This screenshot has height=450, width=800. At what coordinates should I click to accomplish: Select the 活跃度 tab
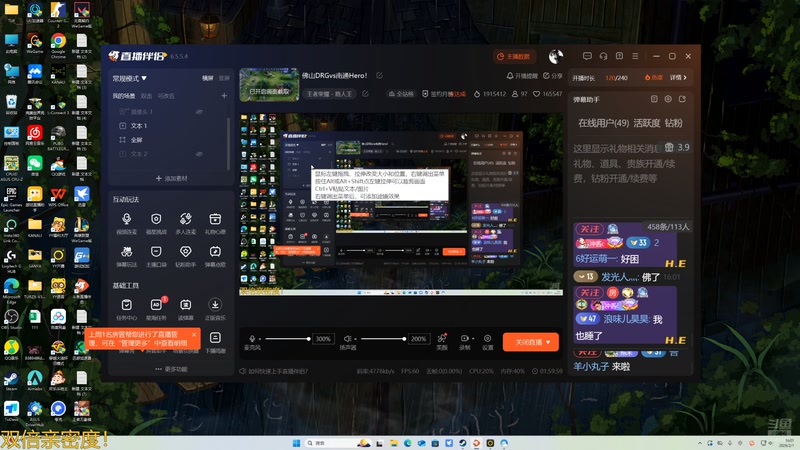[646, 123]
